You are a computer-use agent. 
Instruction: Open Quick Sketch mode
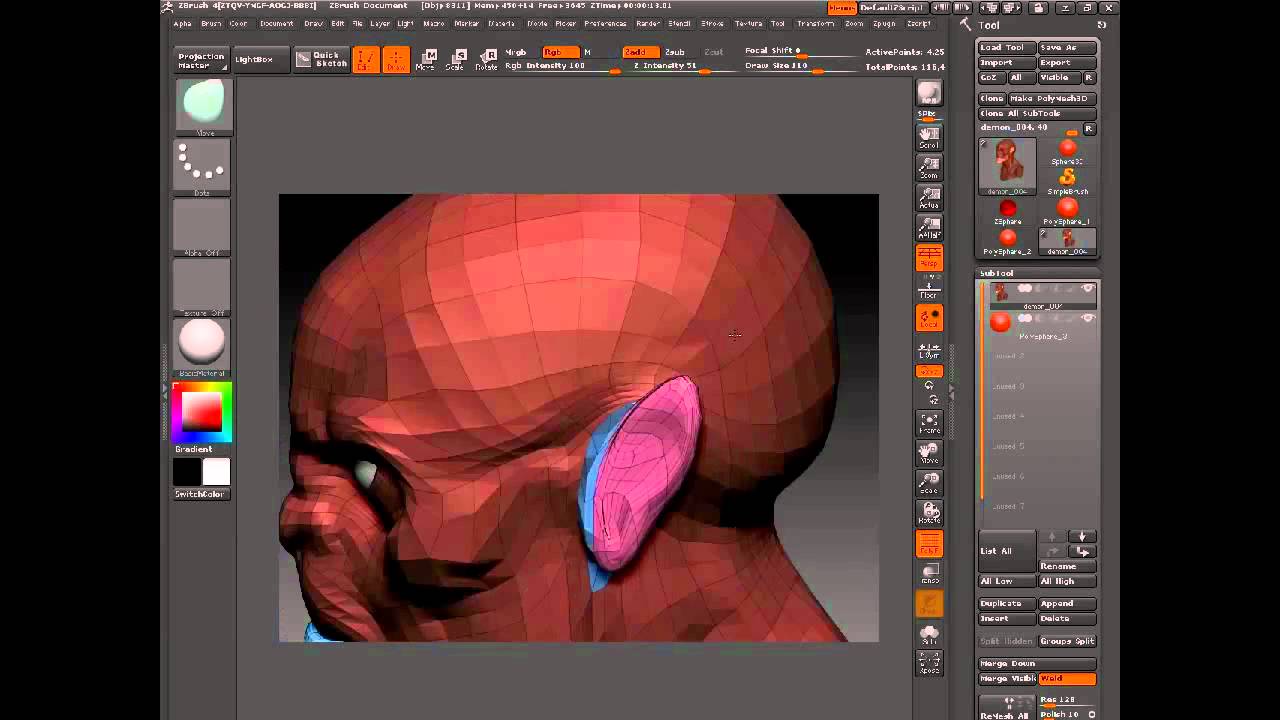click(320, 60)
